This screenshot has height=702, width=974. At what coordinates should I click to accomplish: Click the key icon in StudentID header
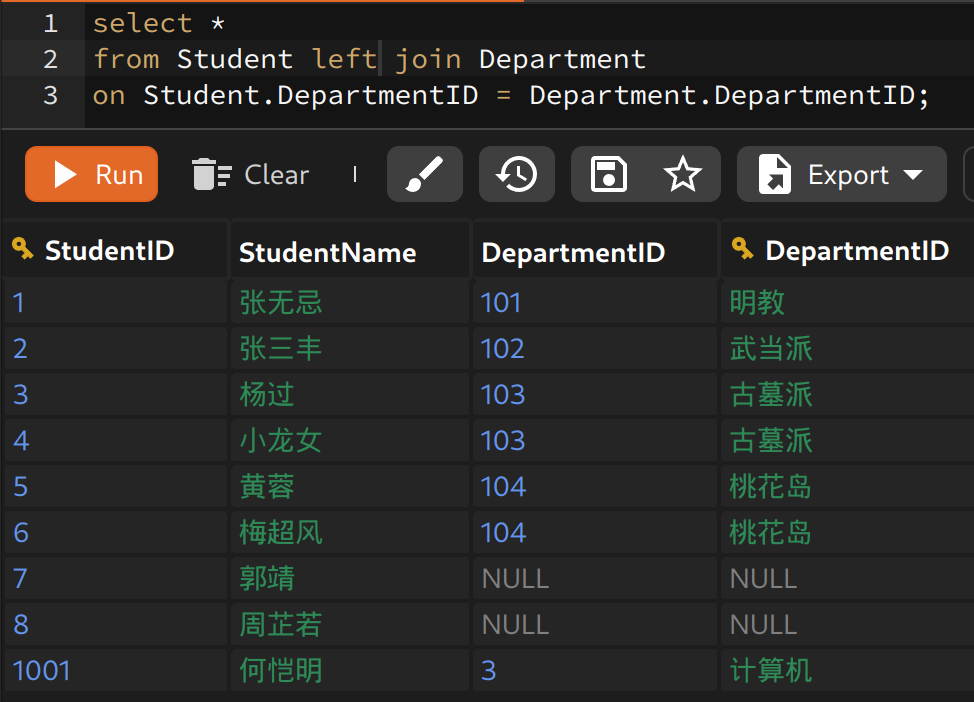tap(23, 250)
